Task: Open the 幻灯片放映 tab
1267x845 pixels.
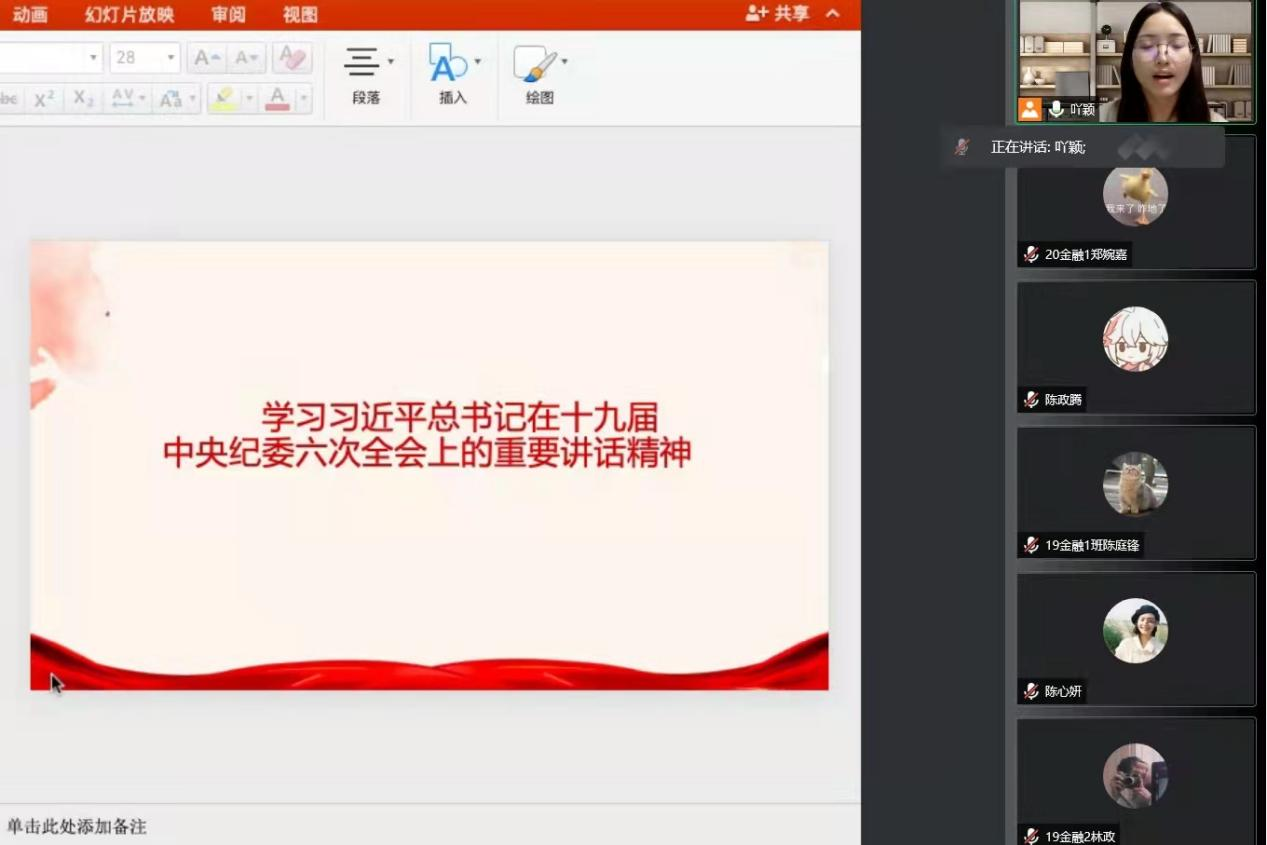Action: pos(129,14)
